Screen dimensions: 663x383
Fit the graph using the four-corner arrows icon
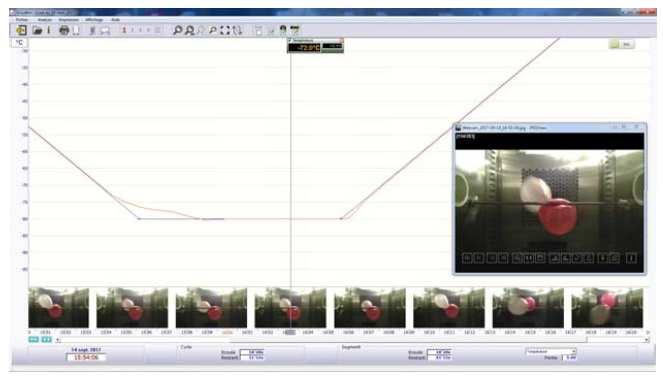[x=225, y=30]
